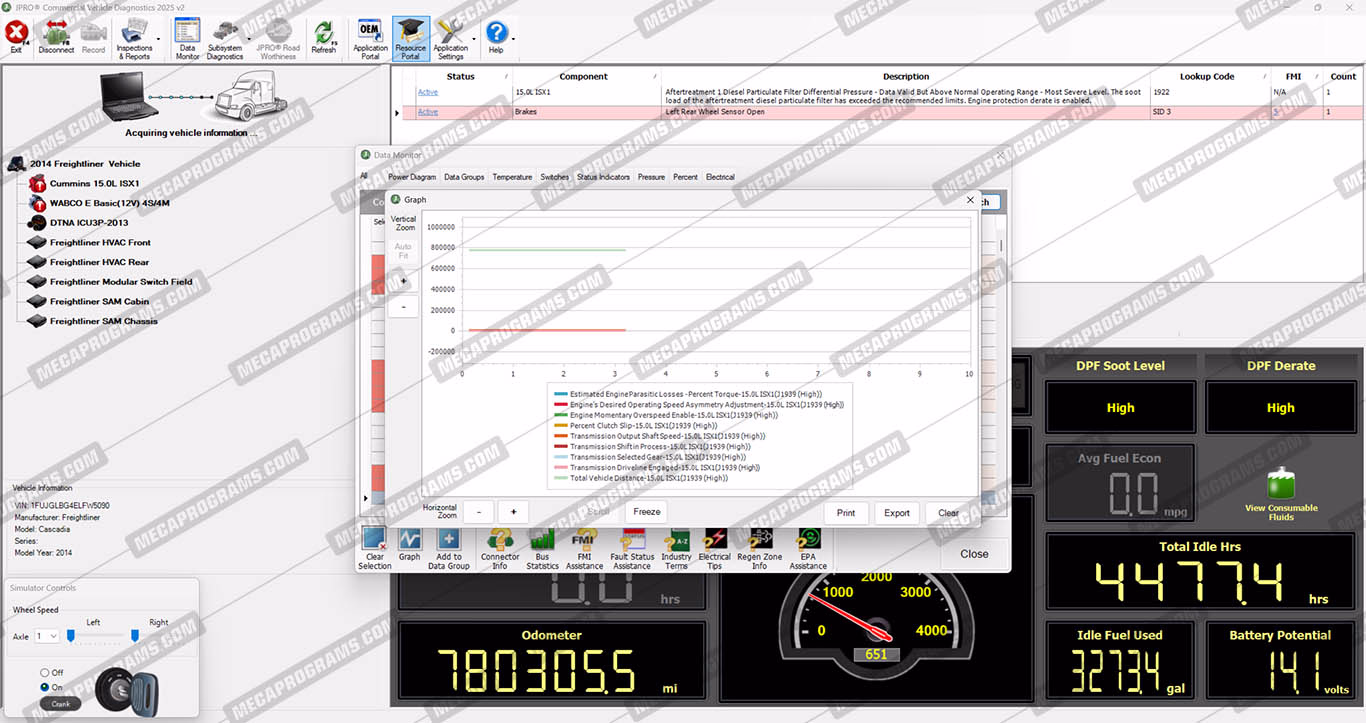Screen dimensions: 1366x723
Task: Switch to the Switches tab
Action: (x=555, y=177)
